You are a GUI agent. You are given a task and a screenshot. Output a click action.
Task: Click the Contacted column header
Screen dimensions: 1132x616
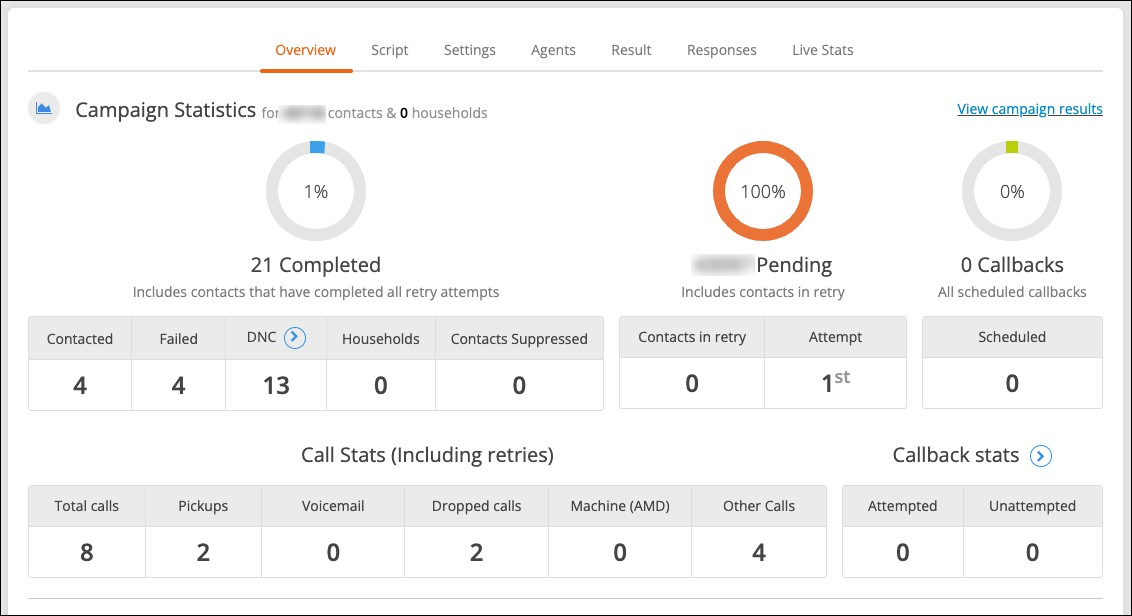click(x=80, y=339)
